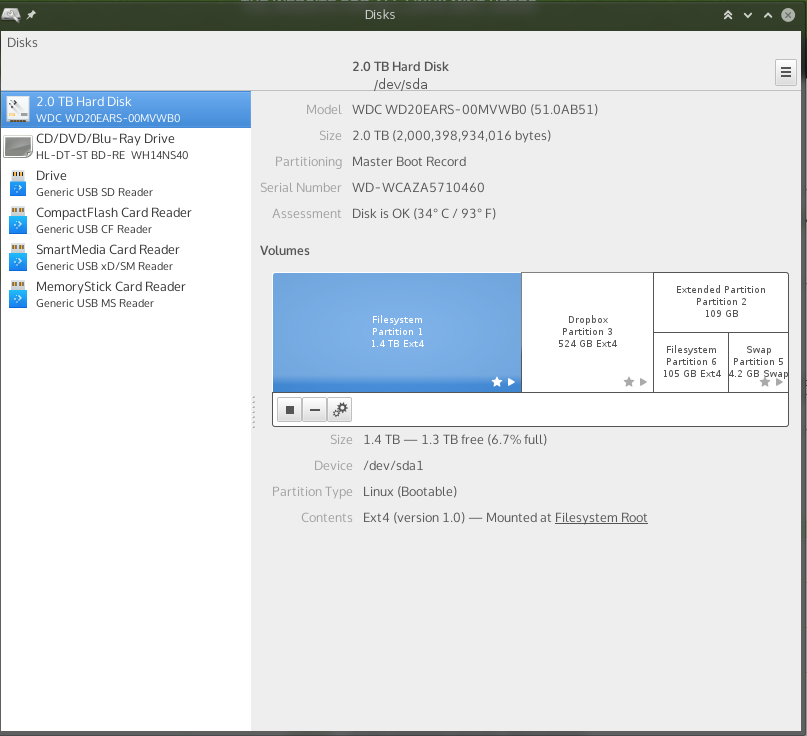Screen dimensions: 807x736
Task: Click the 1.4 TB — 1.3 TB free size text
Action: point(455,440)
